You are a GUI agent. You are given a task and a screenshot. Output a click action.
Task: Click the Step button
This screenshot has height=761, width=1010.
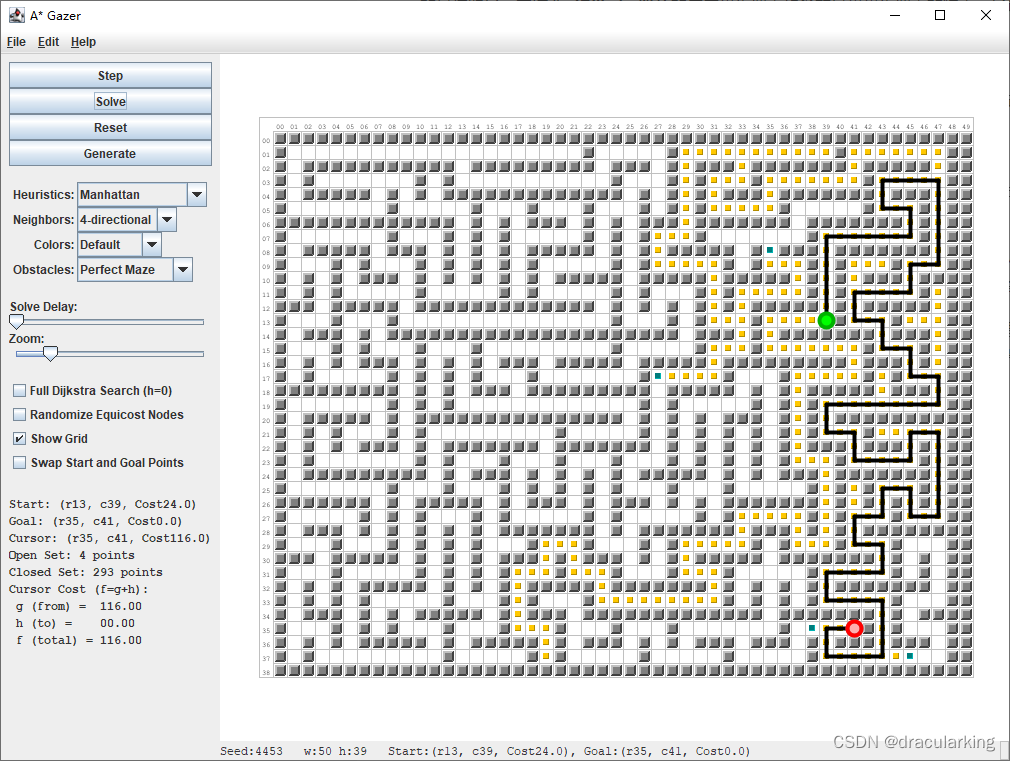point(110,75)
